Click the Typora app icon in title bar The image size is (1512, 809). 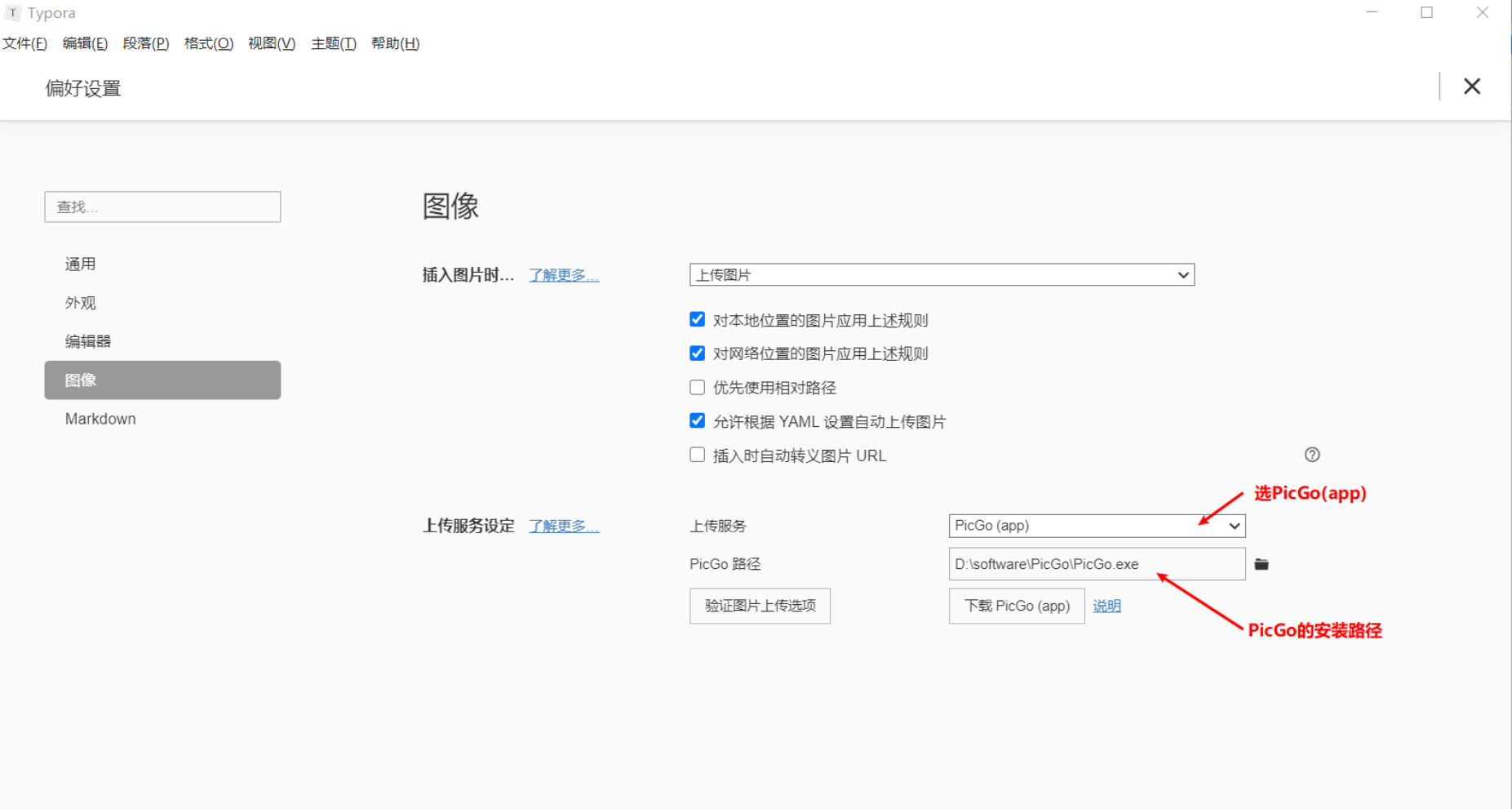pos(11,12)
